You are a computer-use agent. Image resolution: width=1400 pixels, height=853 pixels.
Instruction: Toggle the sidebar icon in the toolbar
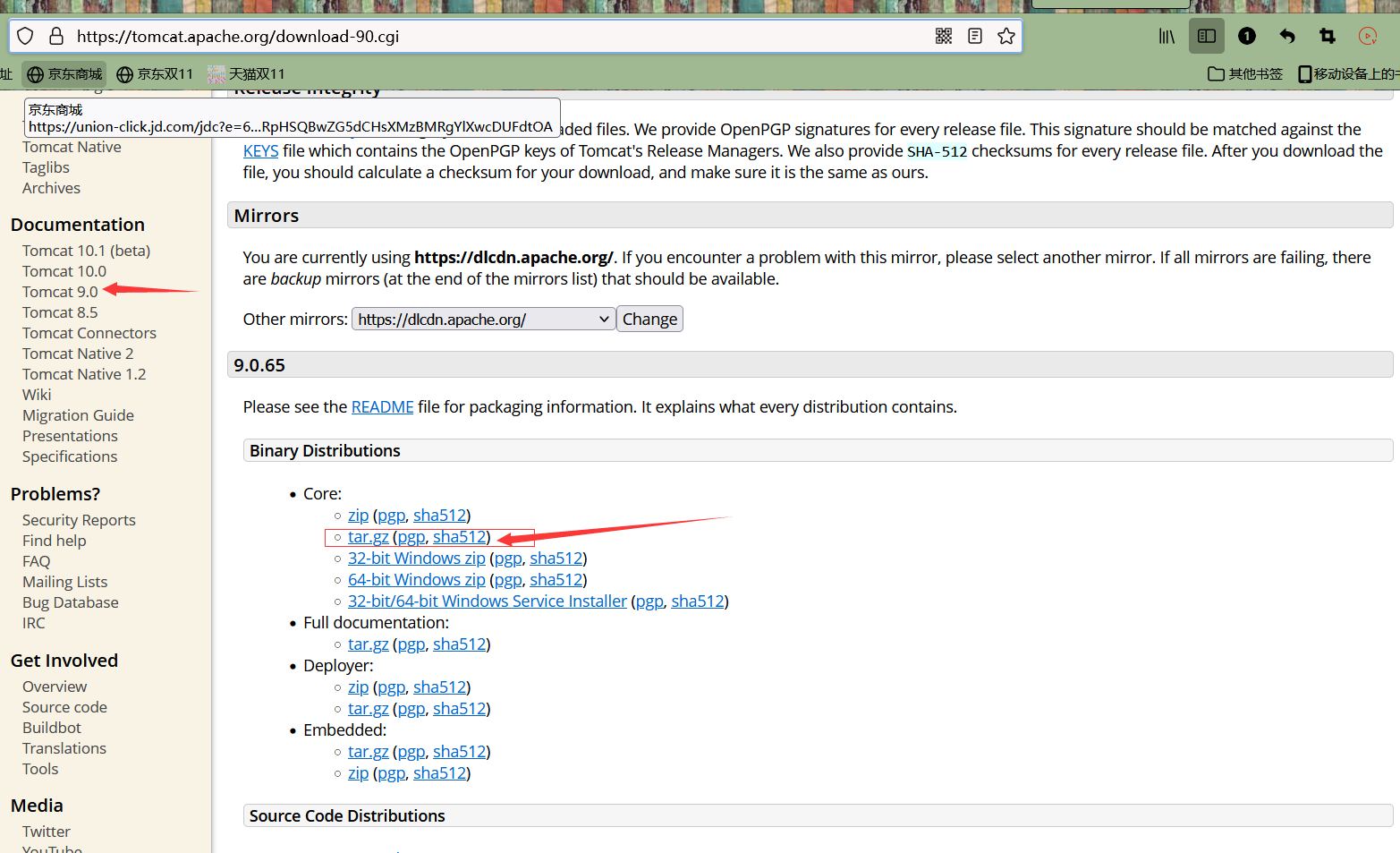coord(1207,36)
